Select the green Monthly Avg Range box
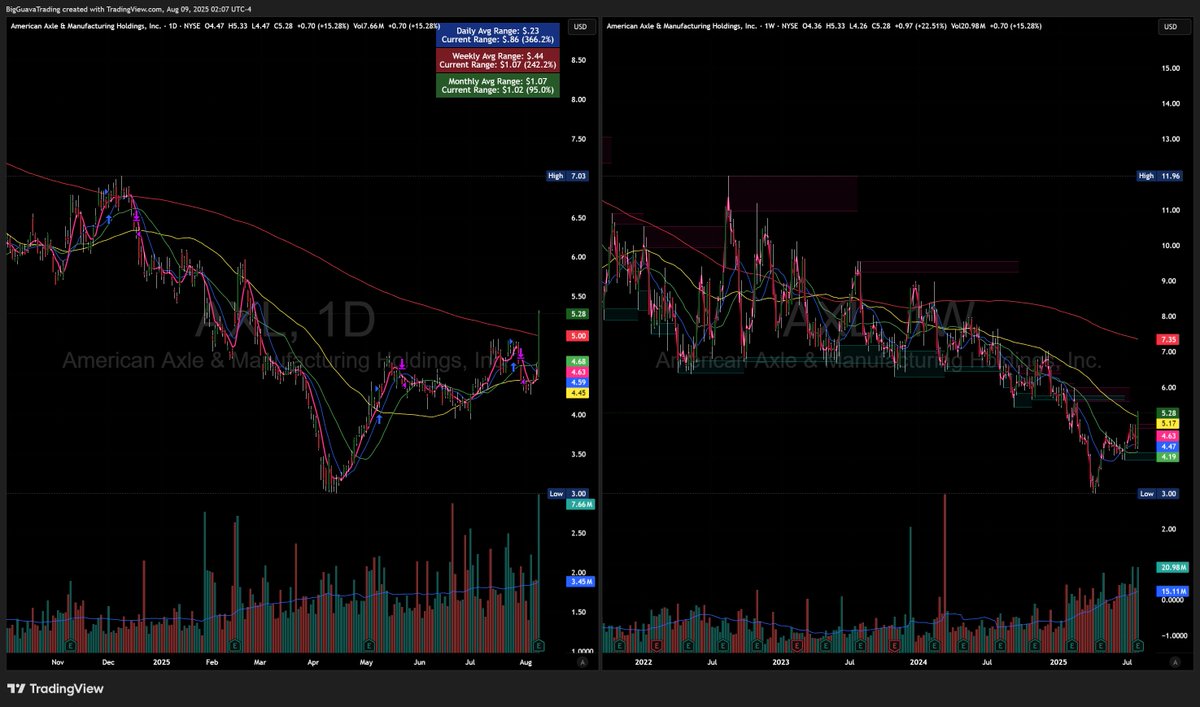 [497, 86]
